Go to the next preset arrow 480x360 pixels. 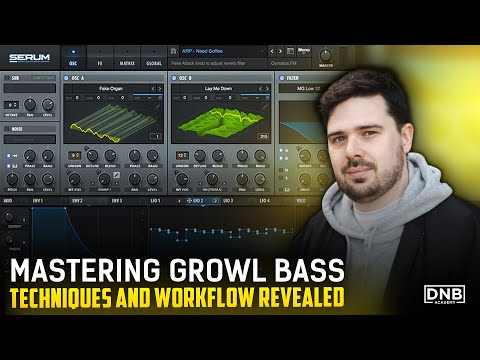tap(280, 51)
